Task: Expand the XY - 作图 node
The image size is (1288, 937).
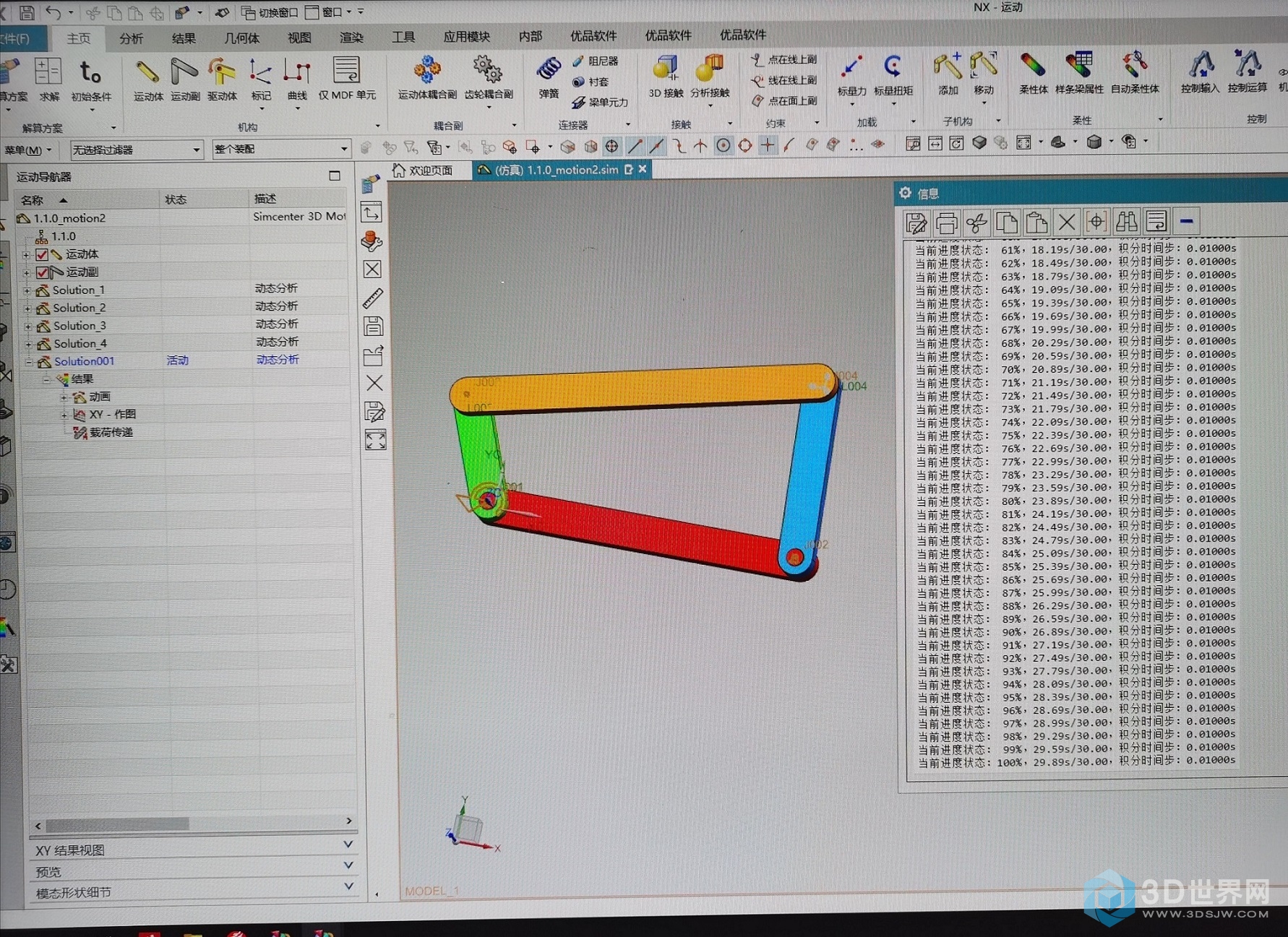Action: pyautogui.click(x=64, y=415)
